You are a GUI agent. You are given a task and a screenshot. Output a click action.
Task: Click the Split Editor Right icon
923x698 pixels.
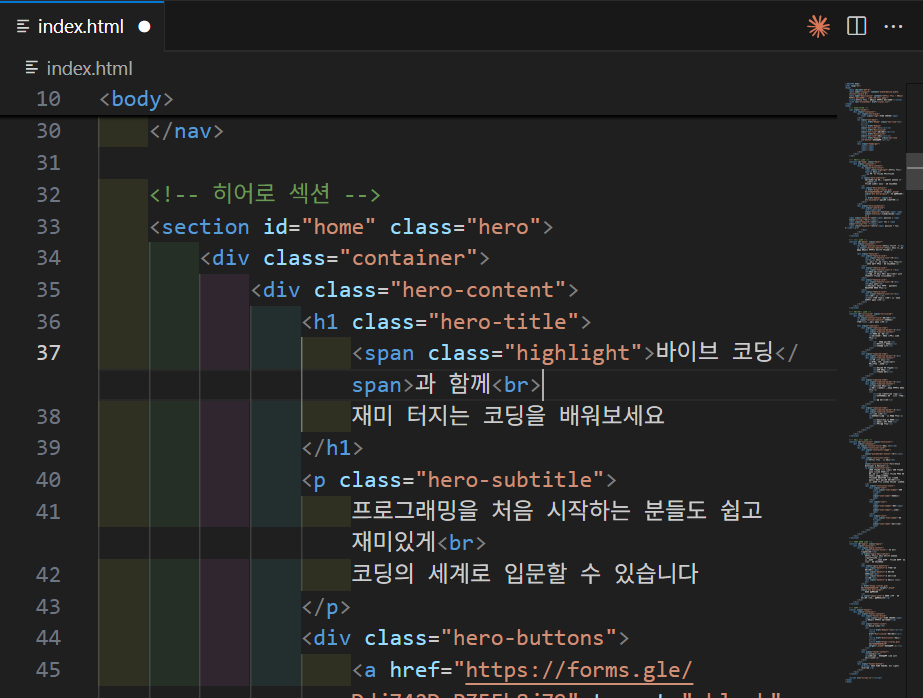(857, 27)
